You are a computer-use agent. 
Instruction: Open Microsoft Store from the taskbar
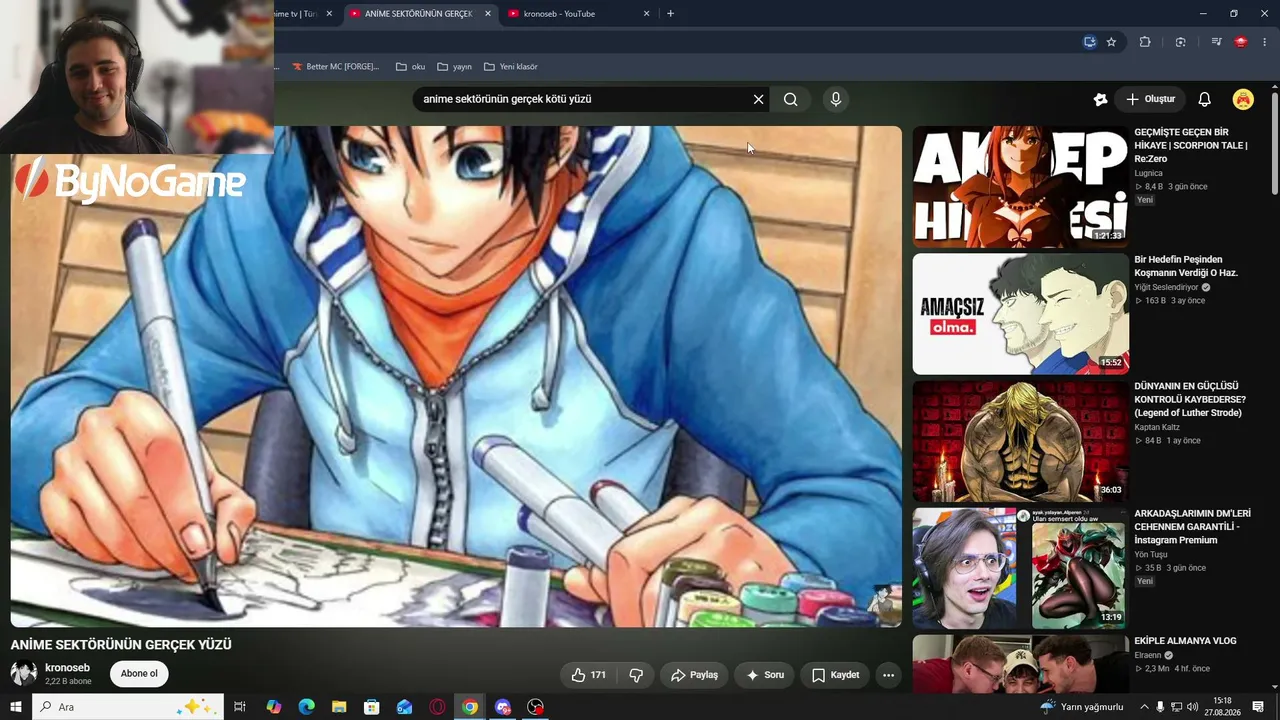click(x=372, y=707)
